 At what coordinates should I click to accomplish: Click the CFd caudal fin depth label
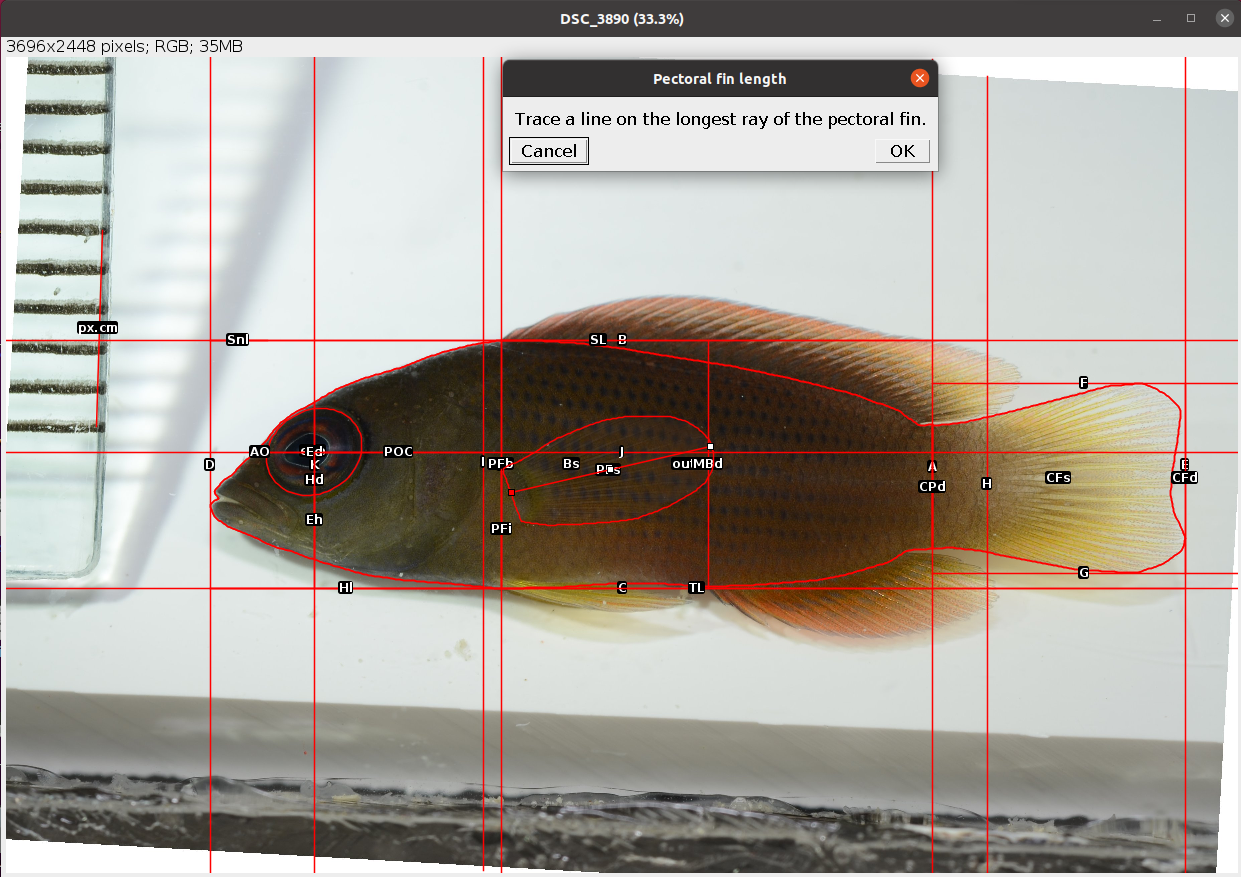coord(1184,478)
